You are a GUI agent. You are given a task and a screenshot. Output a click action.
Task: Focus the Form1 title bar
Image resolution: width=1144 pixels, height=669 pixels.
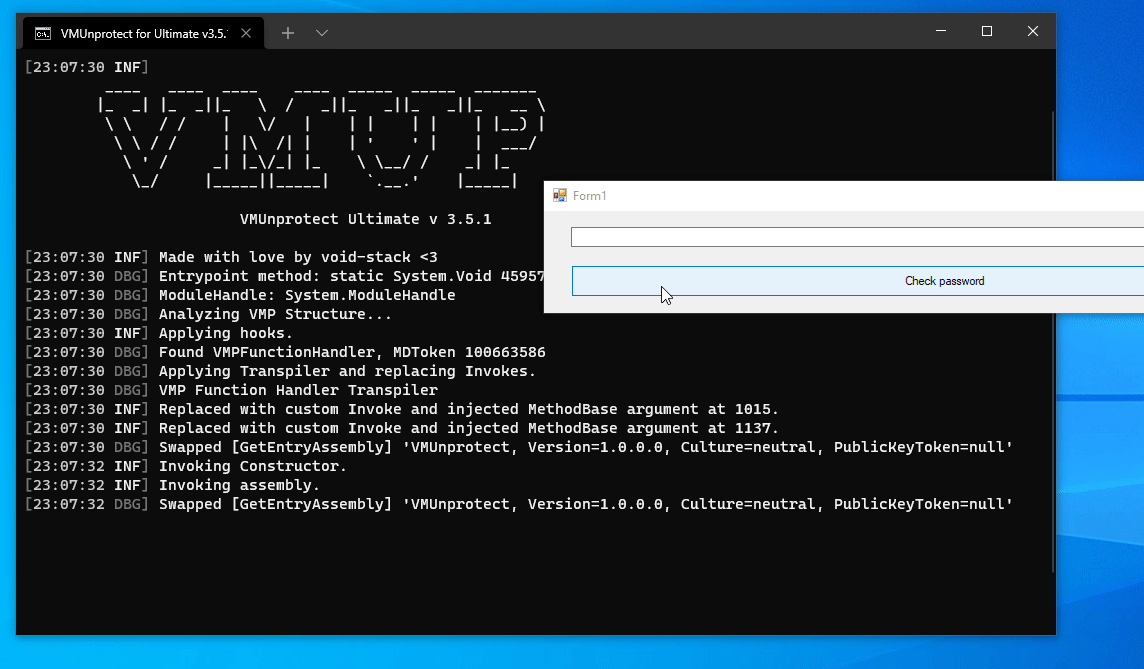coord(844,196)
